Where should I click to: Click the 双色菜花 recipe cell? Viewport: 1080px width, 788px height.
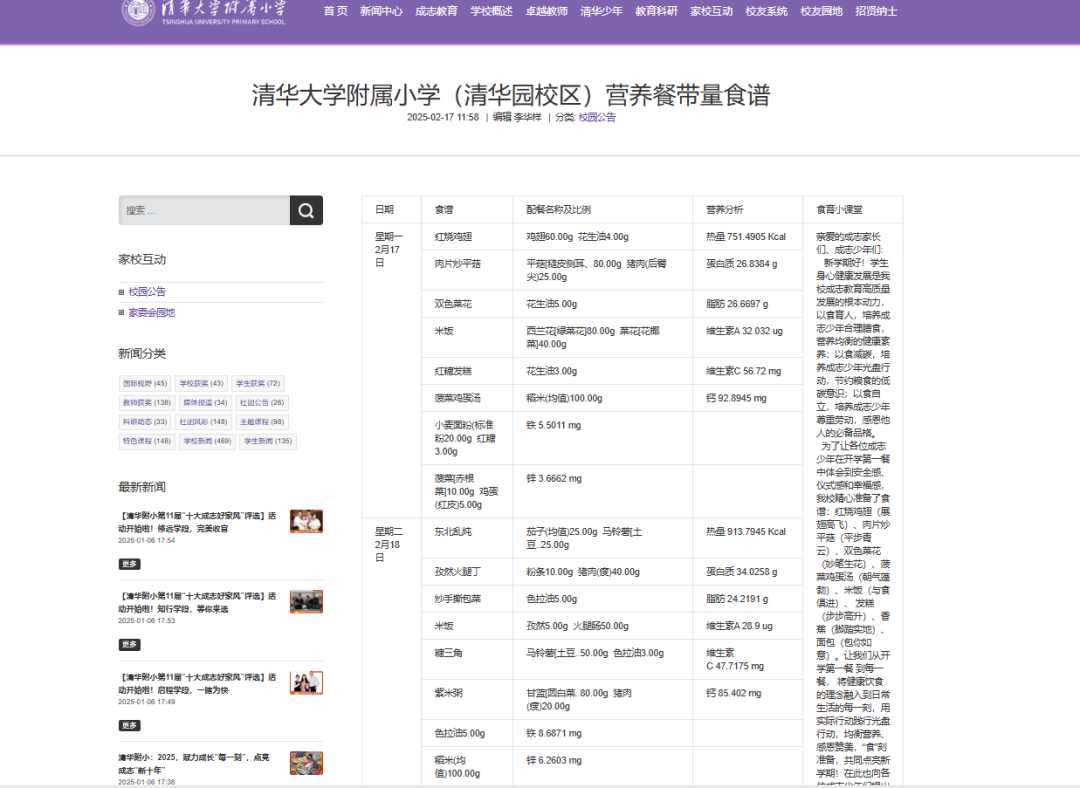(467, 304)
